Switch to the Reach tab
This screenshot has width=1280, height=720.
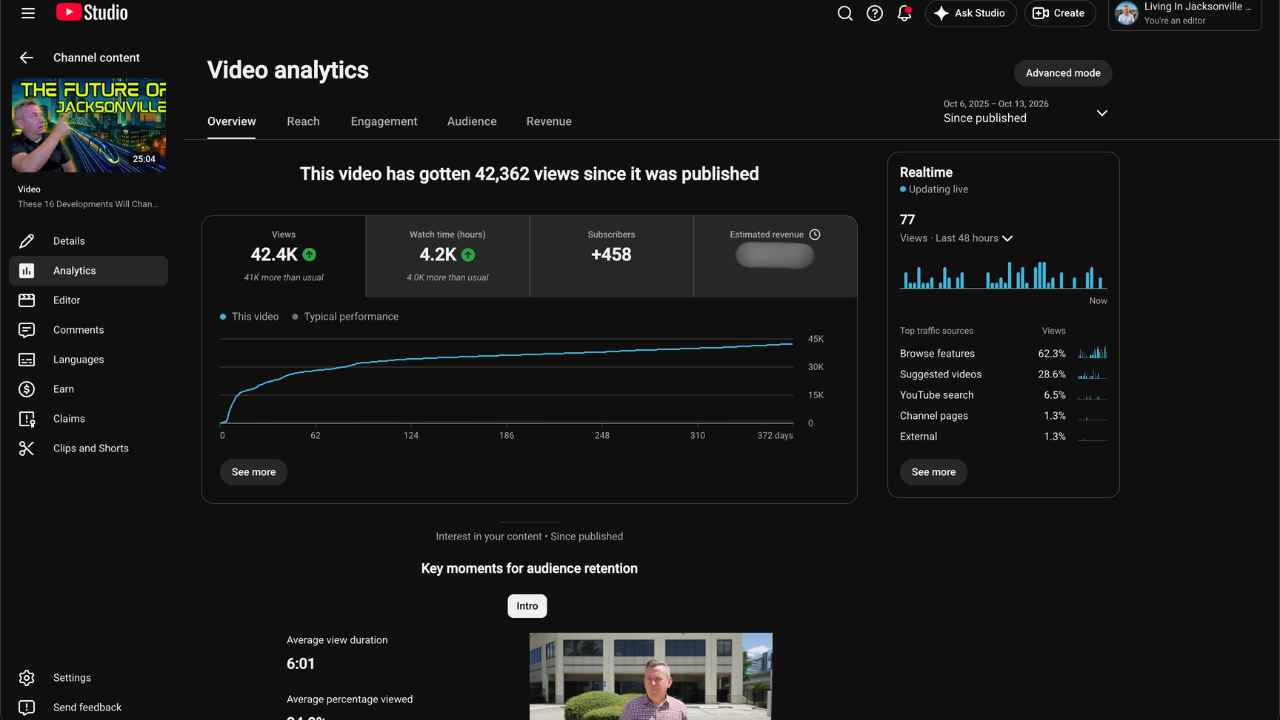(303, 121)
